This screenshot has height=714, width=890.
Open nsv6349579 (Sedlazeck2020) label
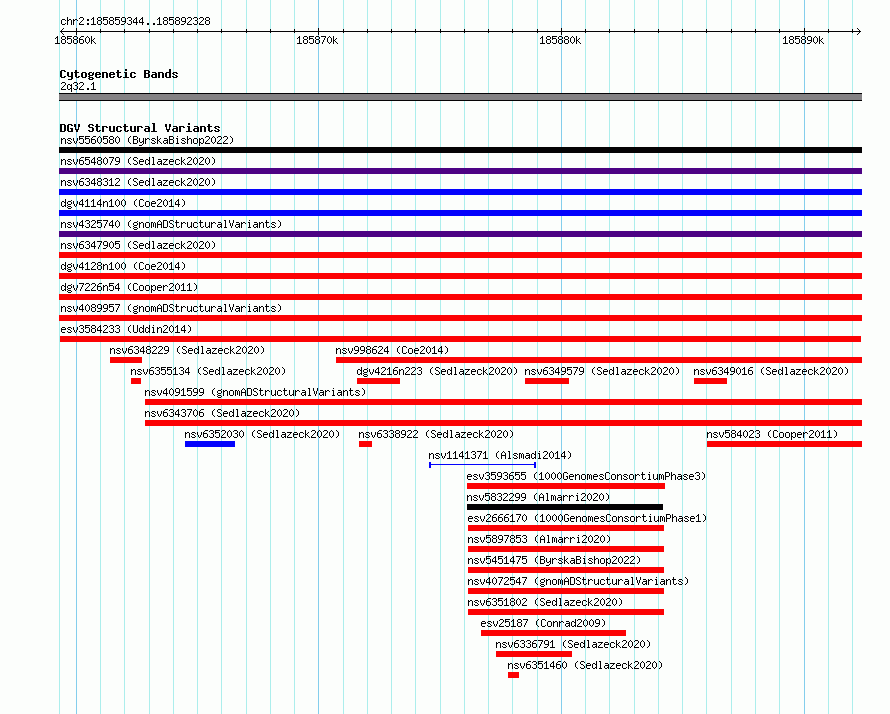click(602, 371)
